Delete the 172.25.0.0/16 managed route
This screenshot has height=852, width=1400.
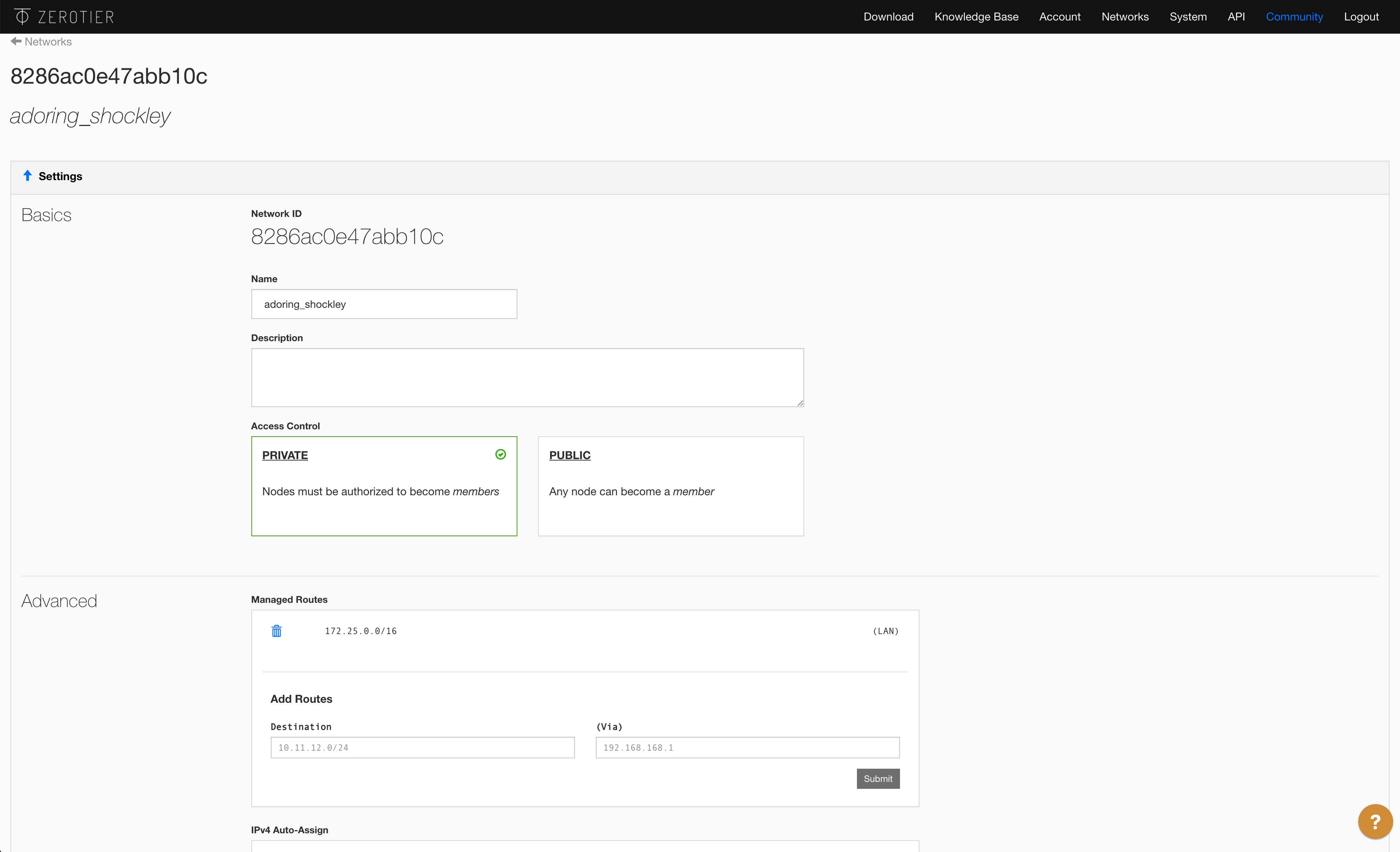click(x=276, y=631)
